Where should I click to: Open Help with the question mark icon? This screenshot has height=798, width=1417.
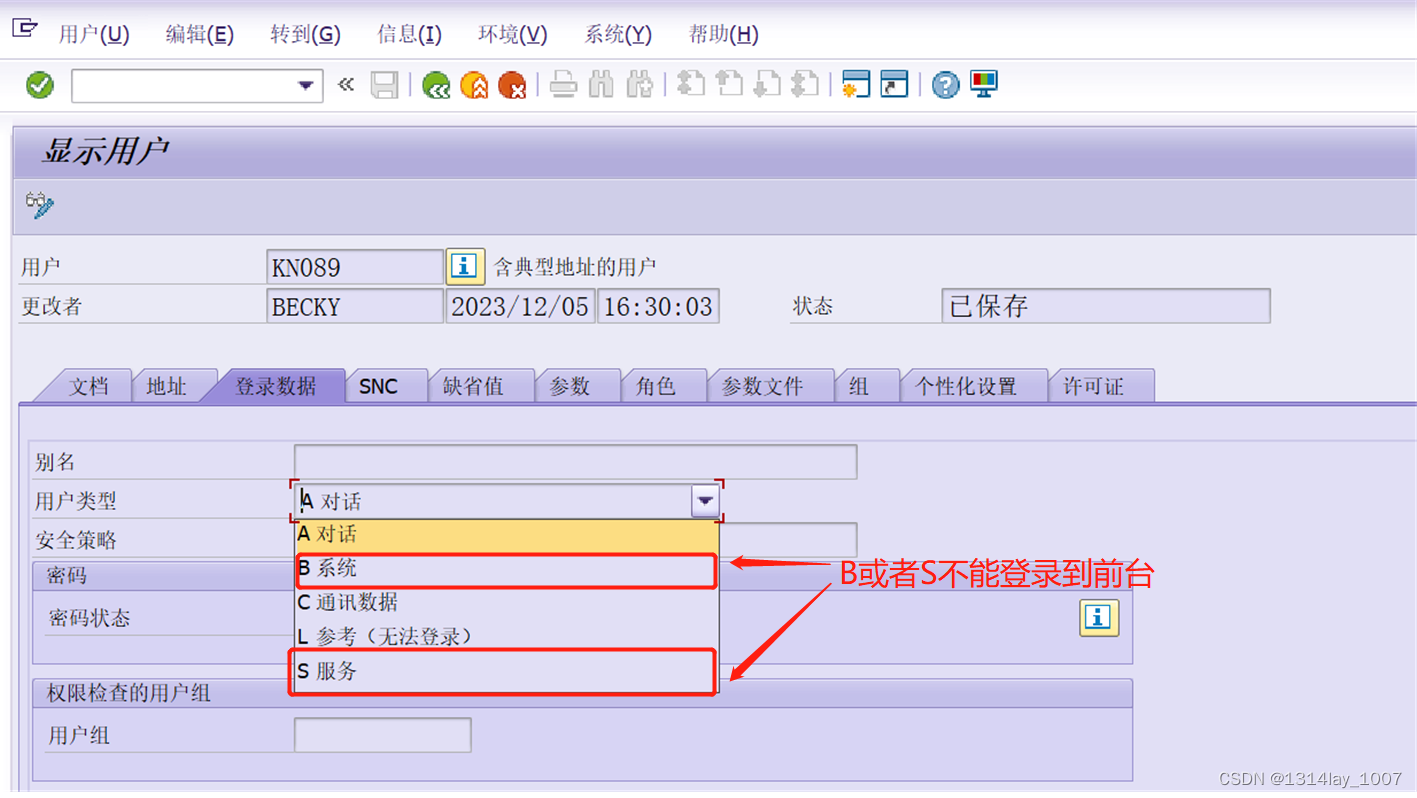click(x=945, y=85)
